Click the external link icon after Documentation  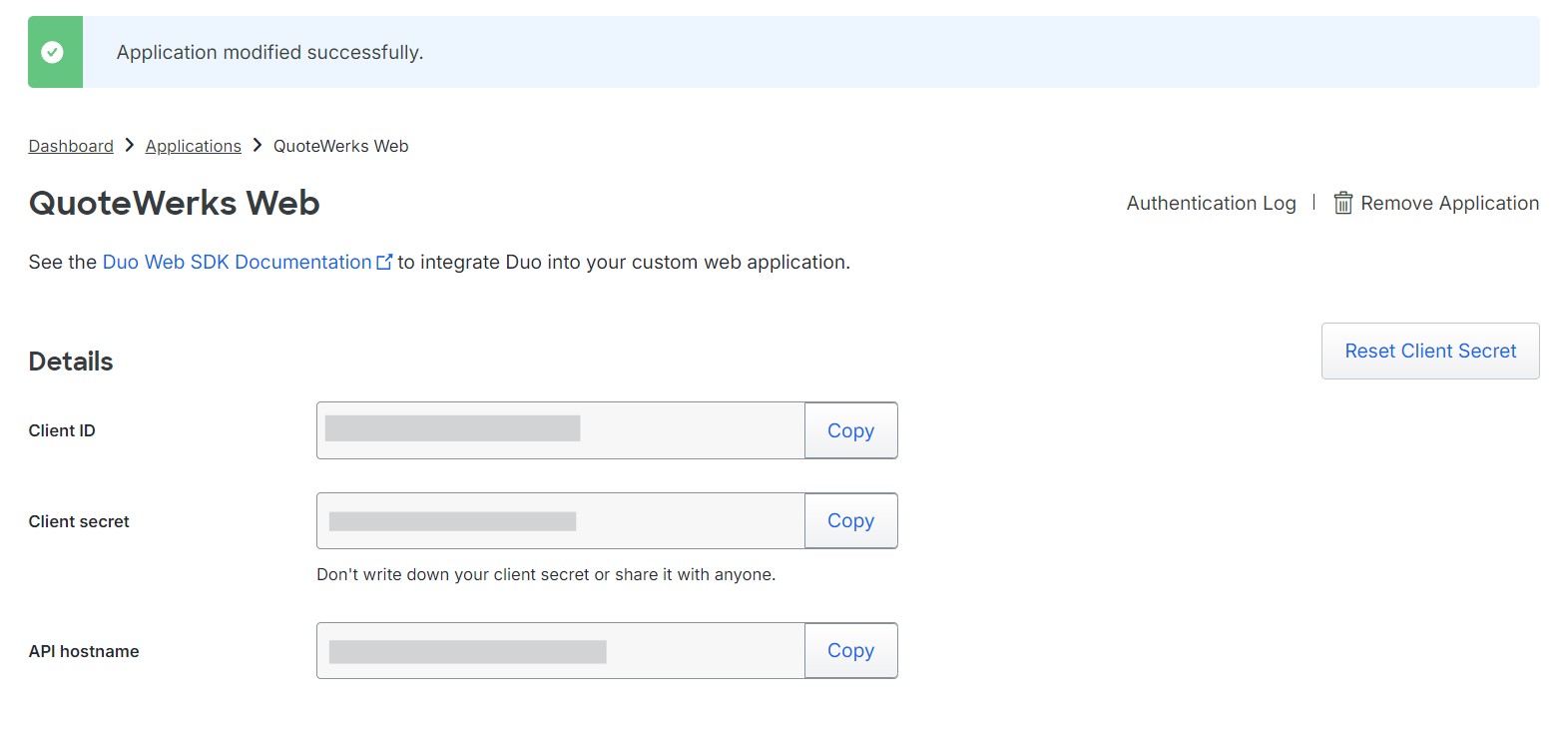[384, 262]
